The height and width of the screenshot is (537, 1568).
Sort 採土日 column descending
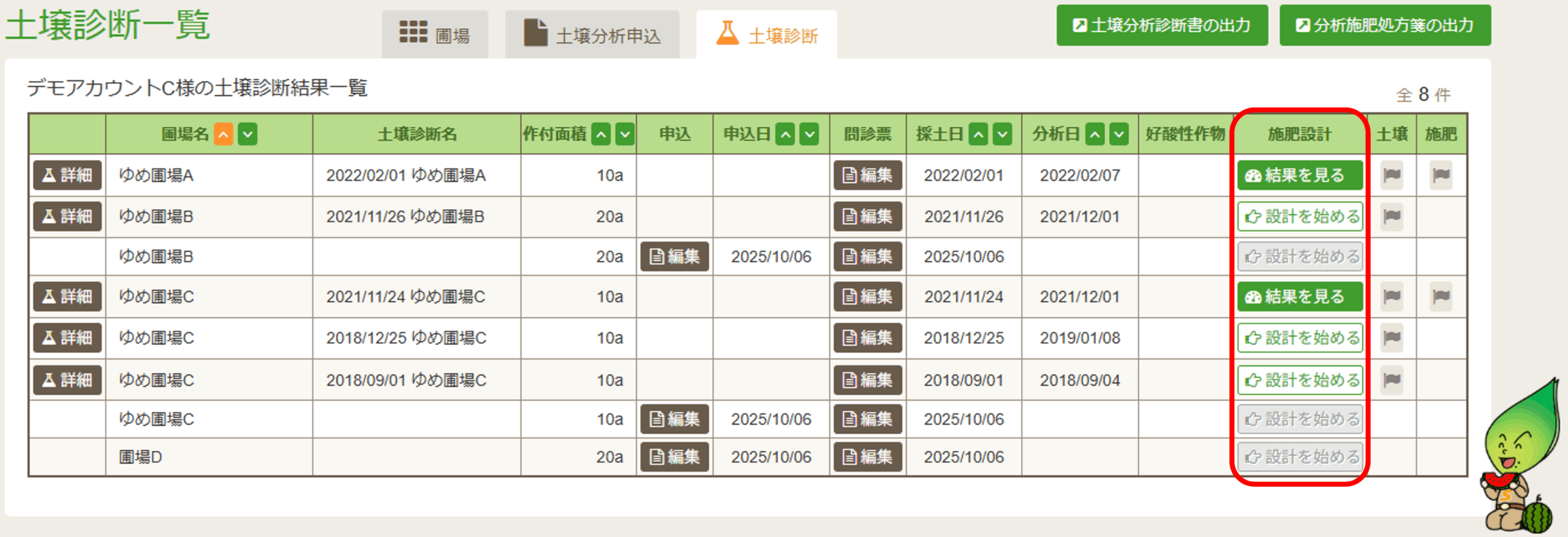pyautogui.click(x=1002, y=134)
